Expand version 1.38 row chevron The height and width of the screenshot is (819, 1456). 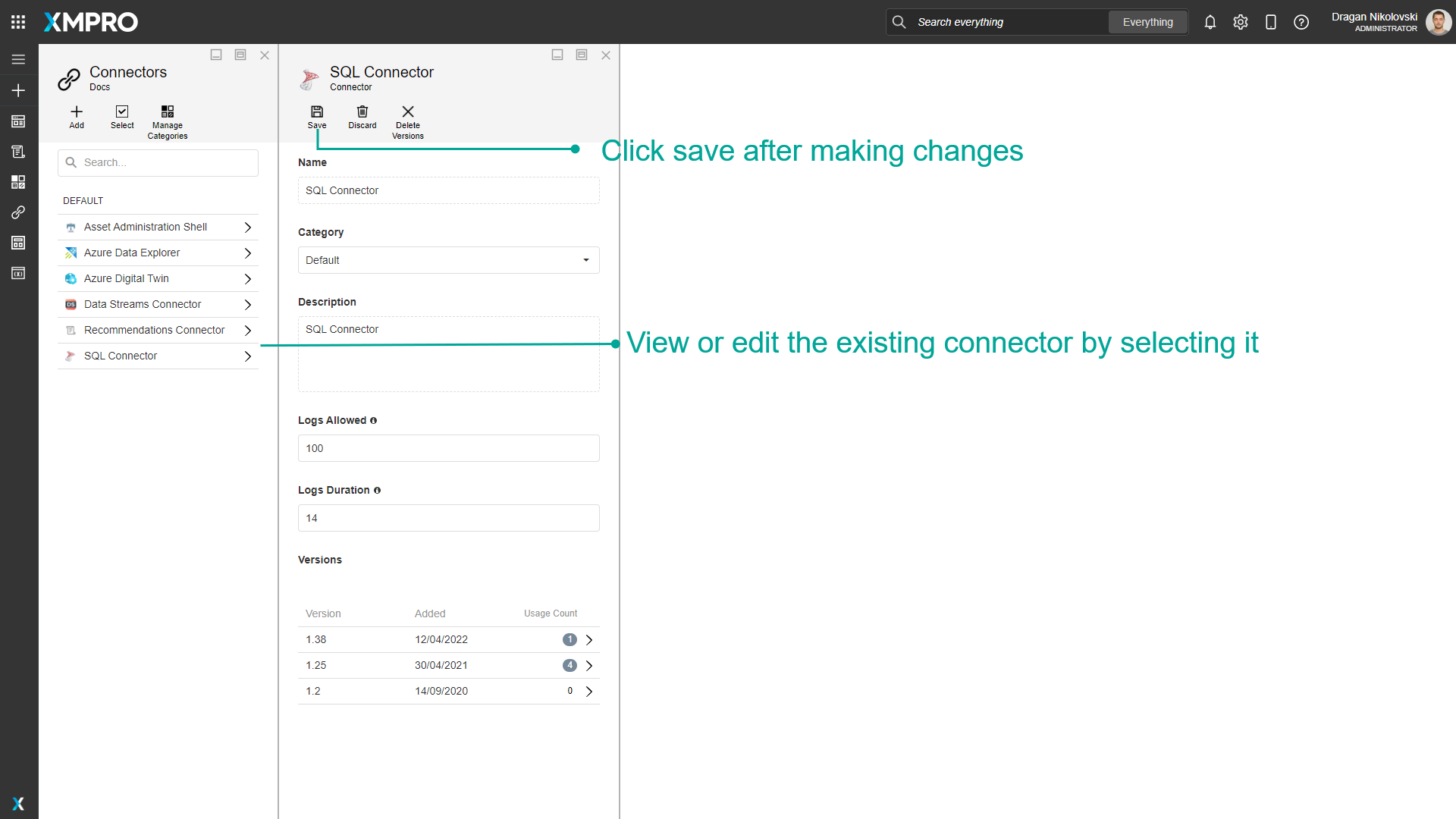pos(589,640)
